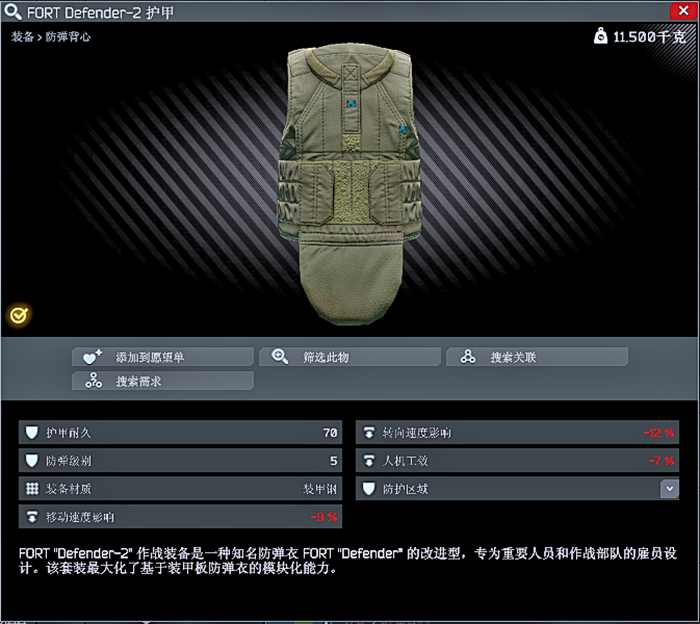Click 搜索关联 linked search button
Screen dimensions: 700x624
[537, 357]
